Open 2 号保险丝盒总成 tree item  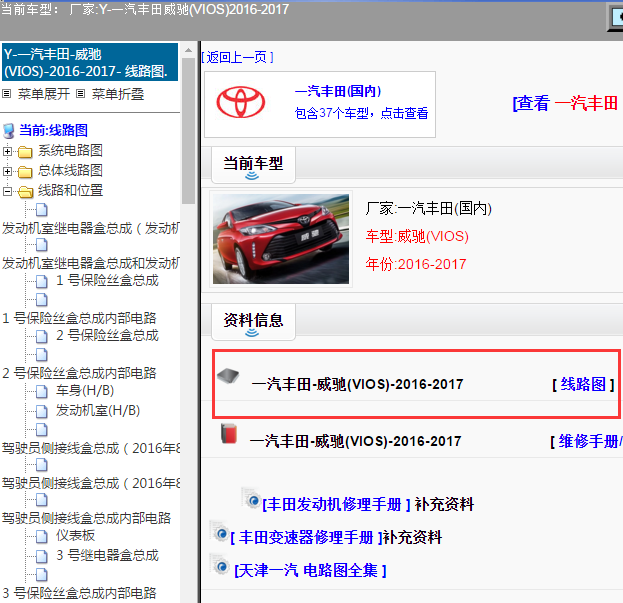[x=107, y=336]
